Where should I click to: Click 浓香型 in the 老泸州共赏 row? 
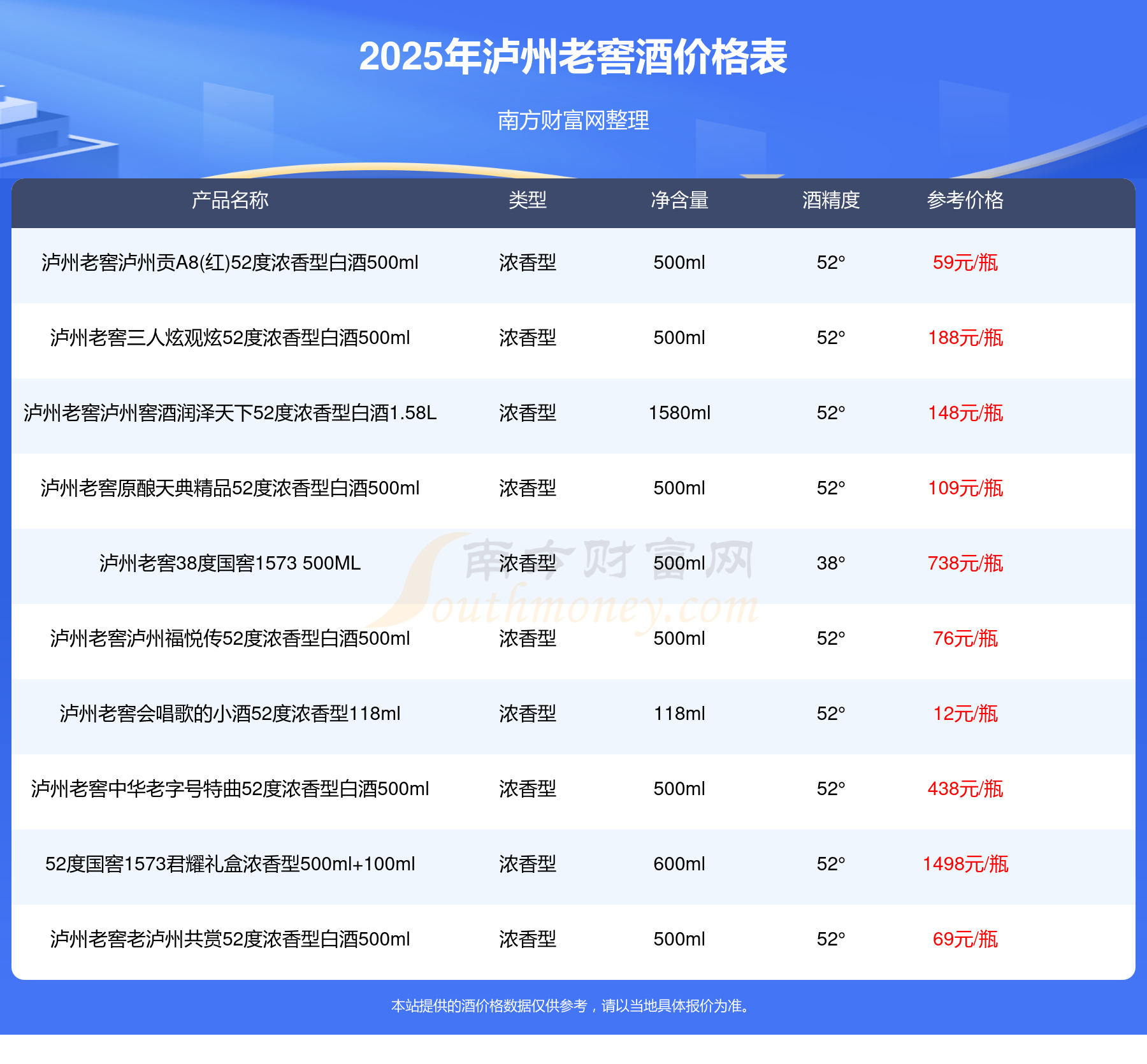coord(528,939)
